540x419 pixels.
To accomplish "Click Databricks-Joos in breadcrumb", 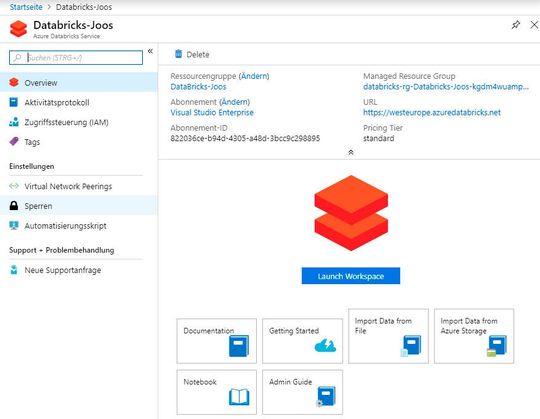I will coord(84,7).
